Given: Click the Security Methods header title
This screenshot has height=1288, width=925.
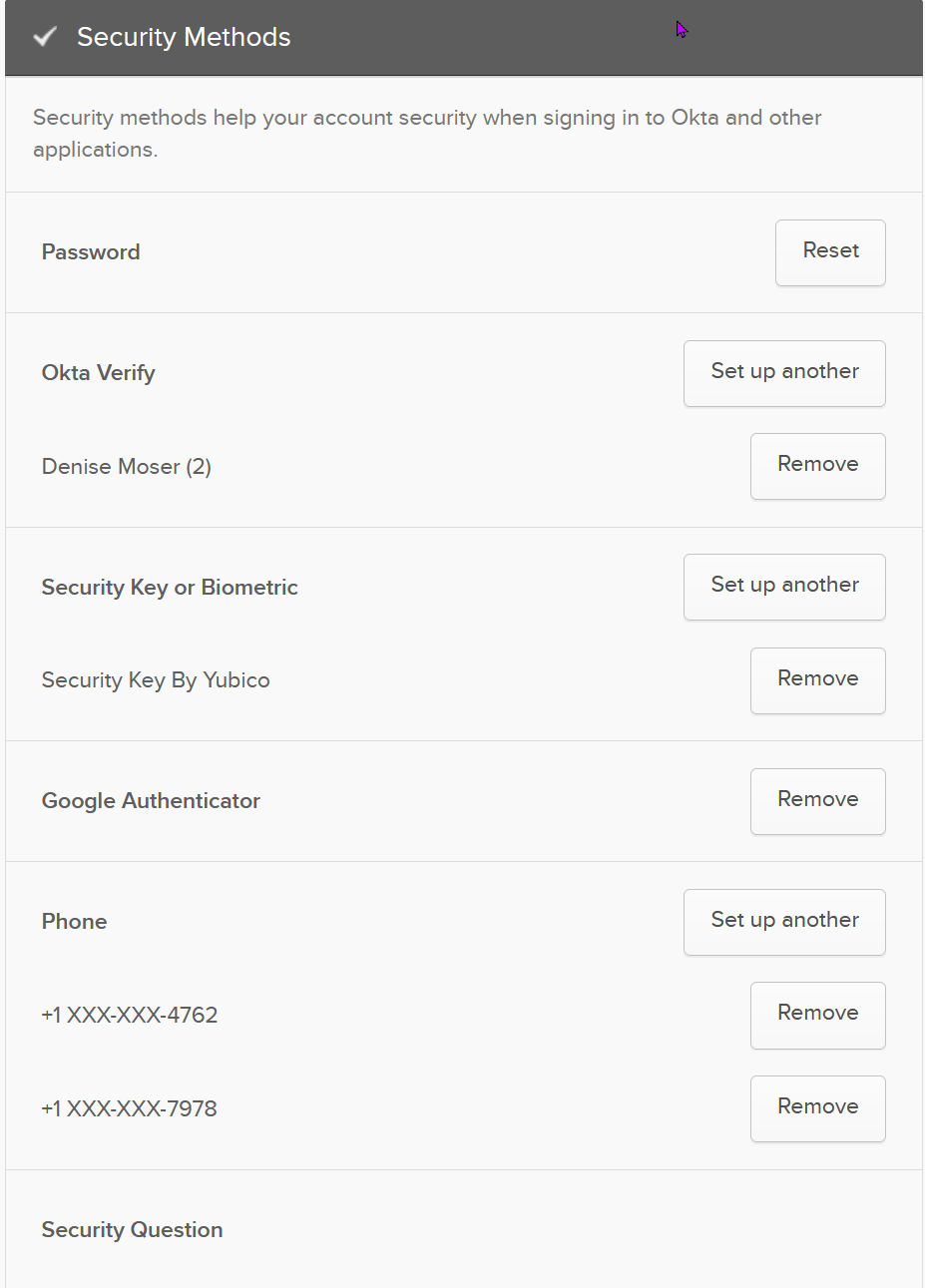Looking at the screenshot, I should [x=184, y=37].
